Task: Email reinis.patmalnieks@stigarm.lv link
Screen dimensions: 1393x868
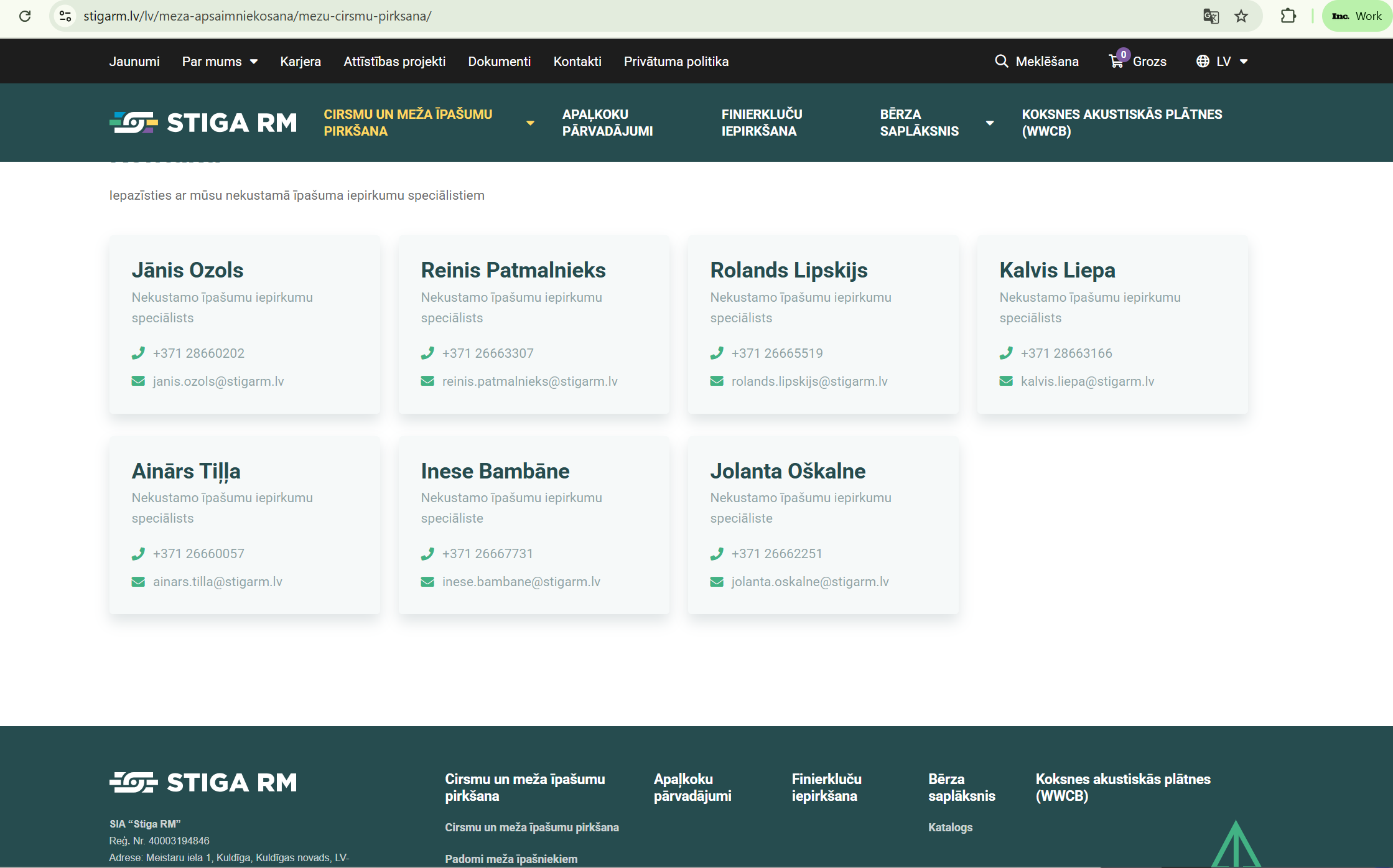Action: [x=529, y=381]
